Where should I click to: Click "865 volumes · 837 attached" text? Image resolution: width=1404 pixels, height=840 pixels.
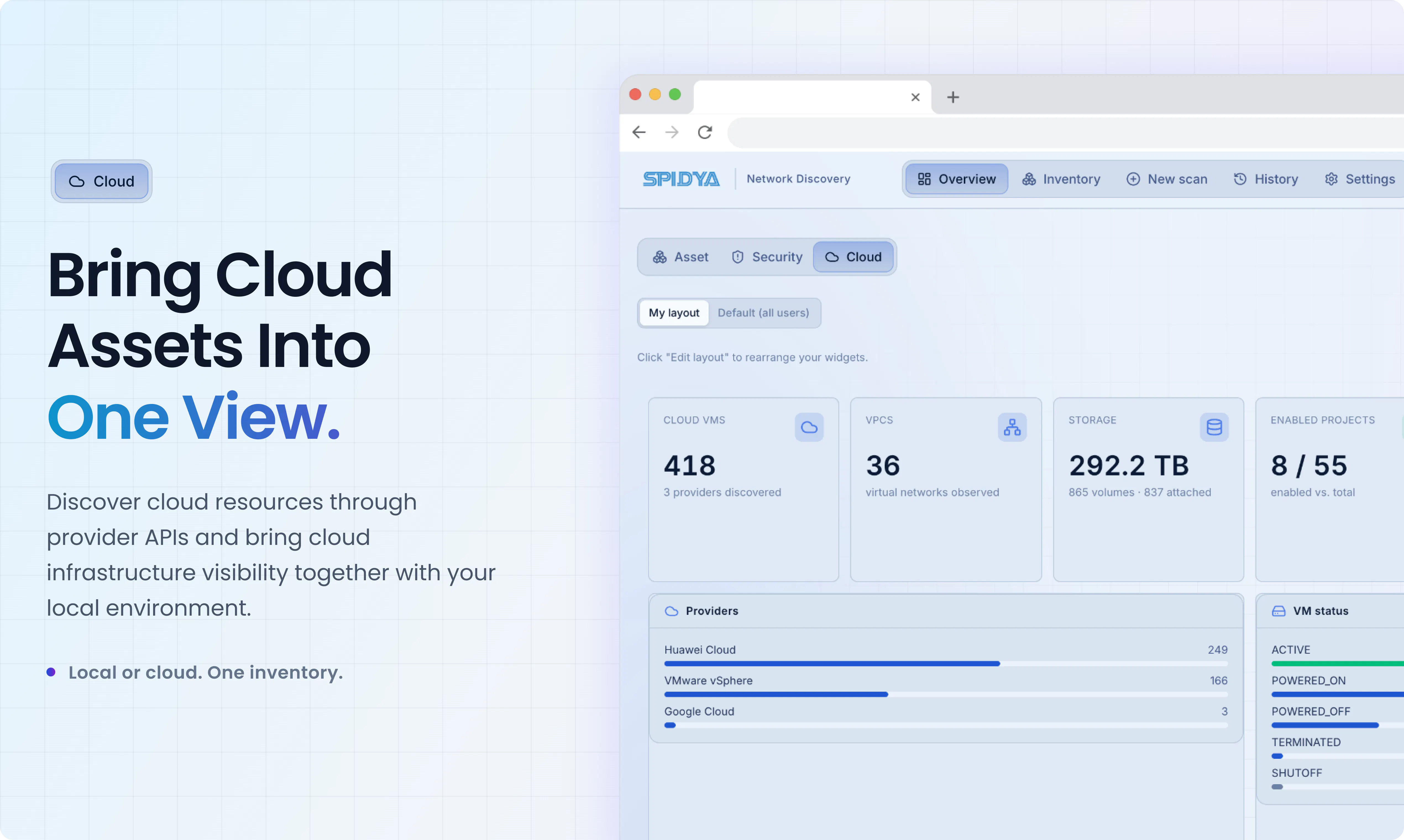click(x=1140, y=492)
